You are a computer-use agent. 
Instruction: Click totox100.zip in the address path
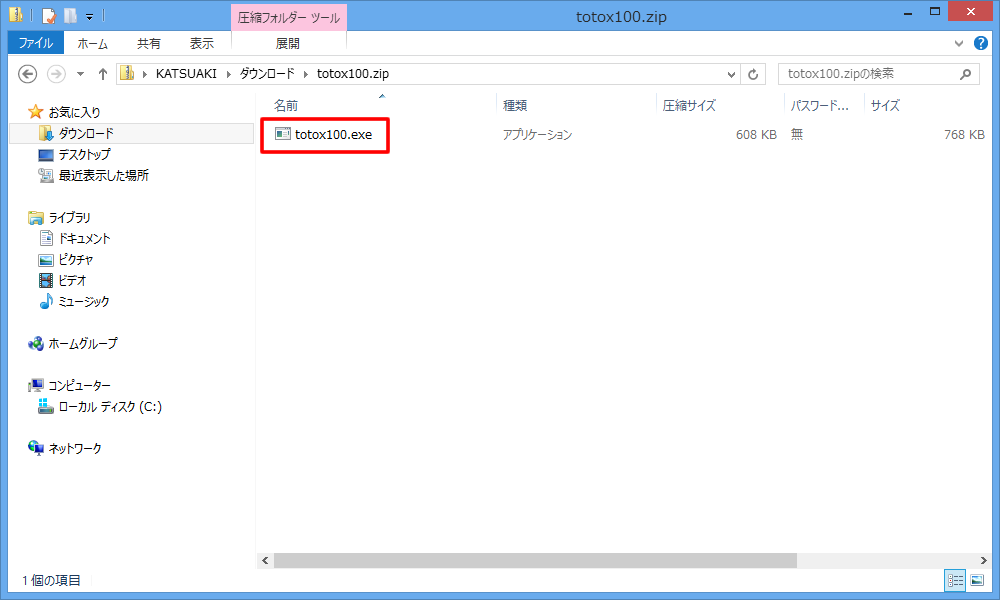click(353, 73)
